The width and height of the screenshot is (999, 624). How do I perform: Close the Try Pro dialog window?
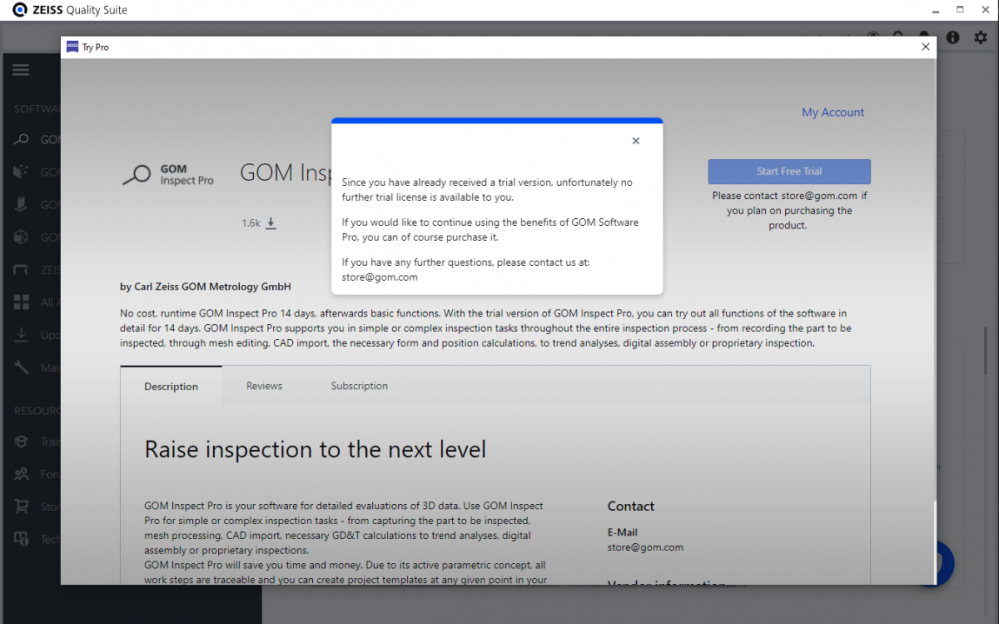tap(925, 47)
